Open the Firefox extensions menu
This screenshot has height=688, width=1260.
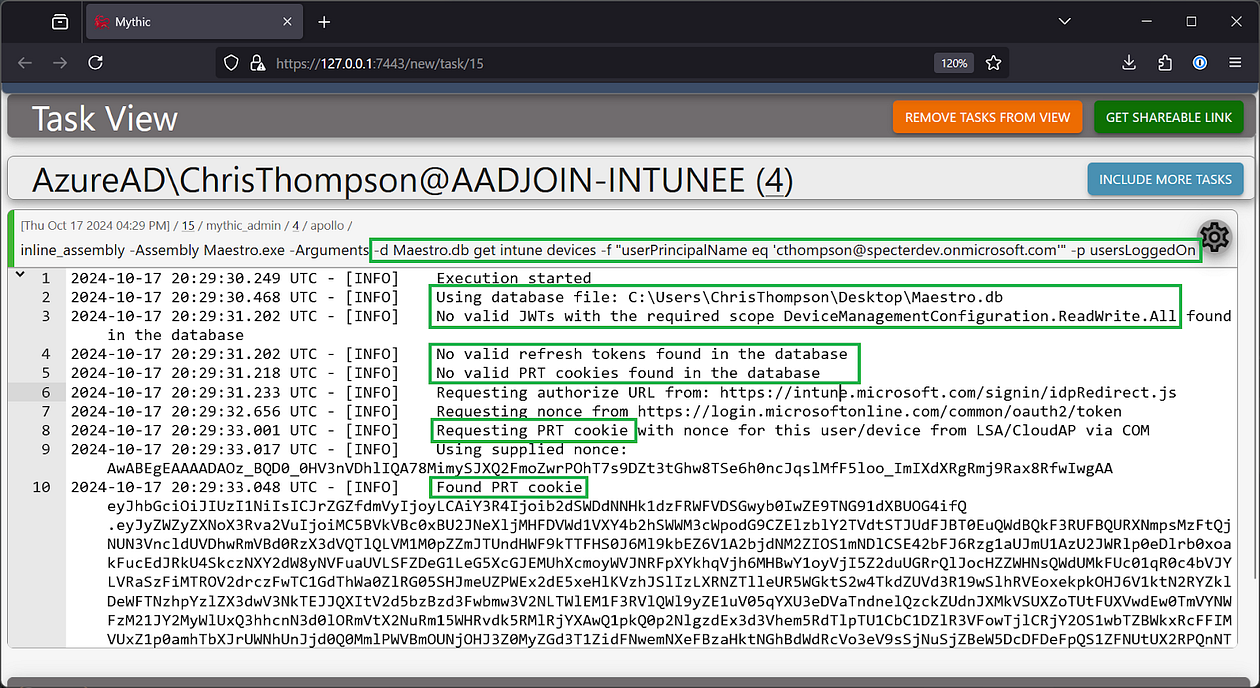[x=1164, y=63]
